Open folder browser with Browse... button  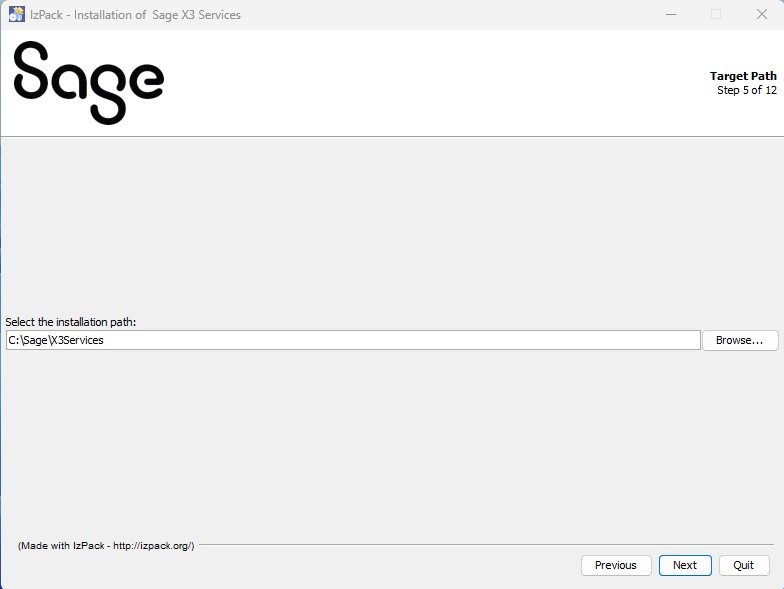(740, 340)
